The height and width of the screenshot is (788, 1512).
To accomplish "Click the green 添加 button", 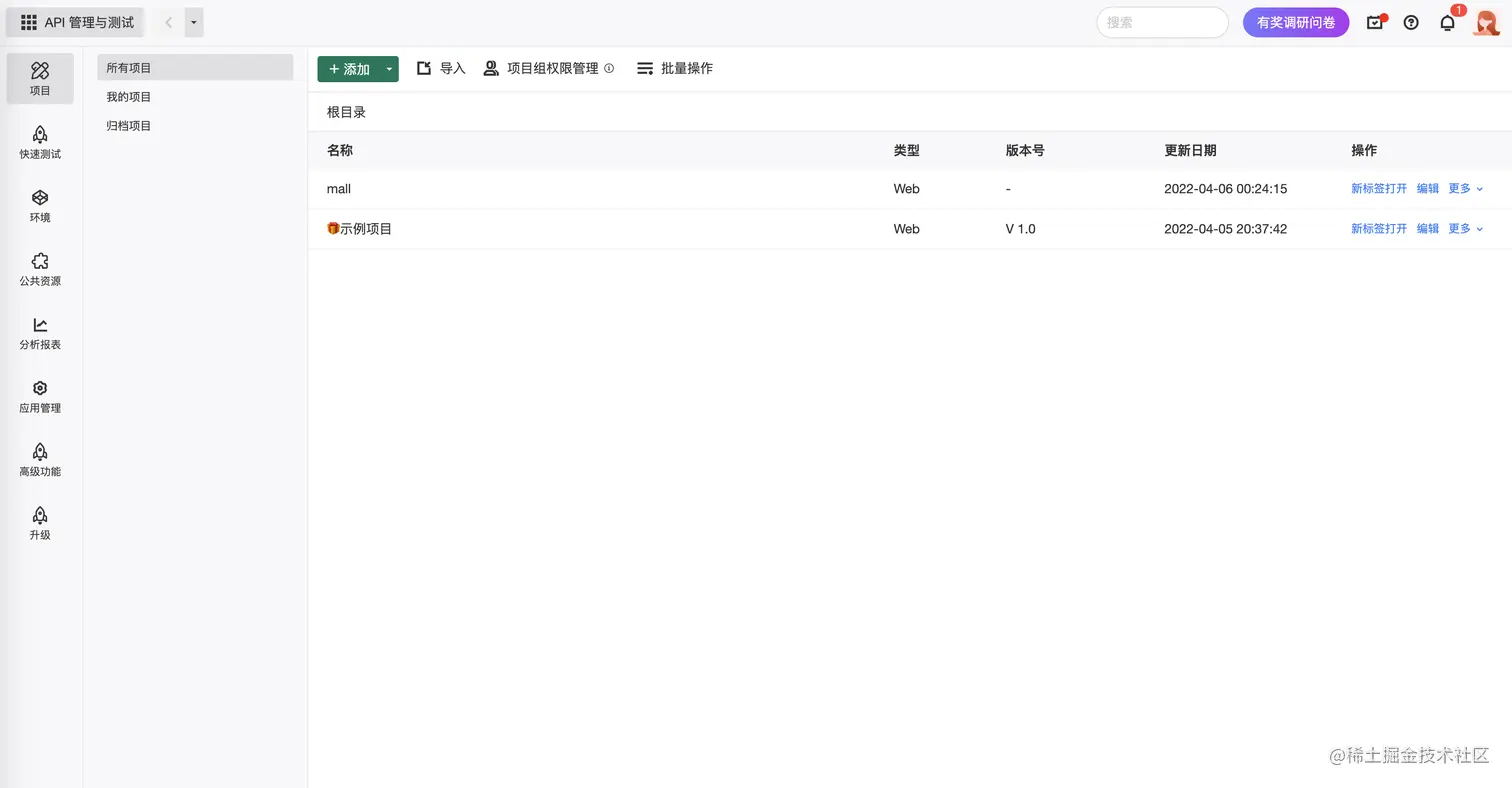I will [x=348, y=69].
